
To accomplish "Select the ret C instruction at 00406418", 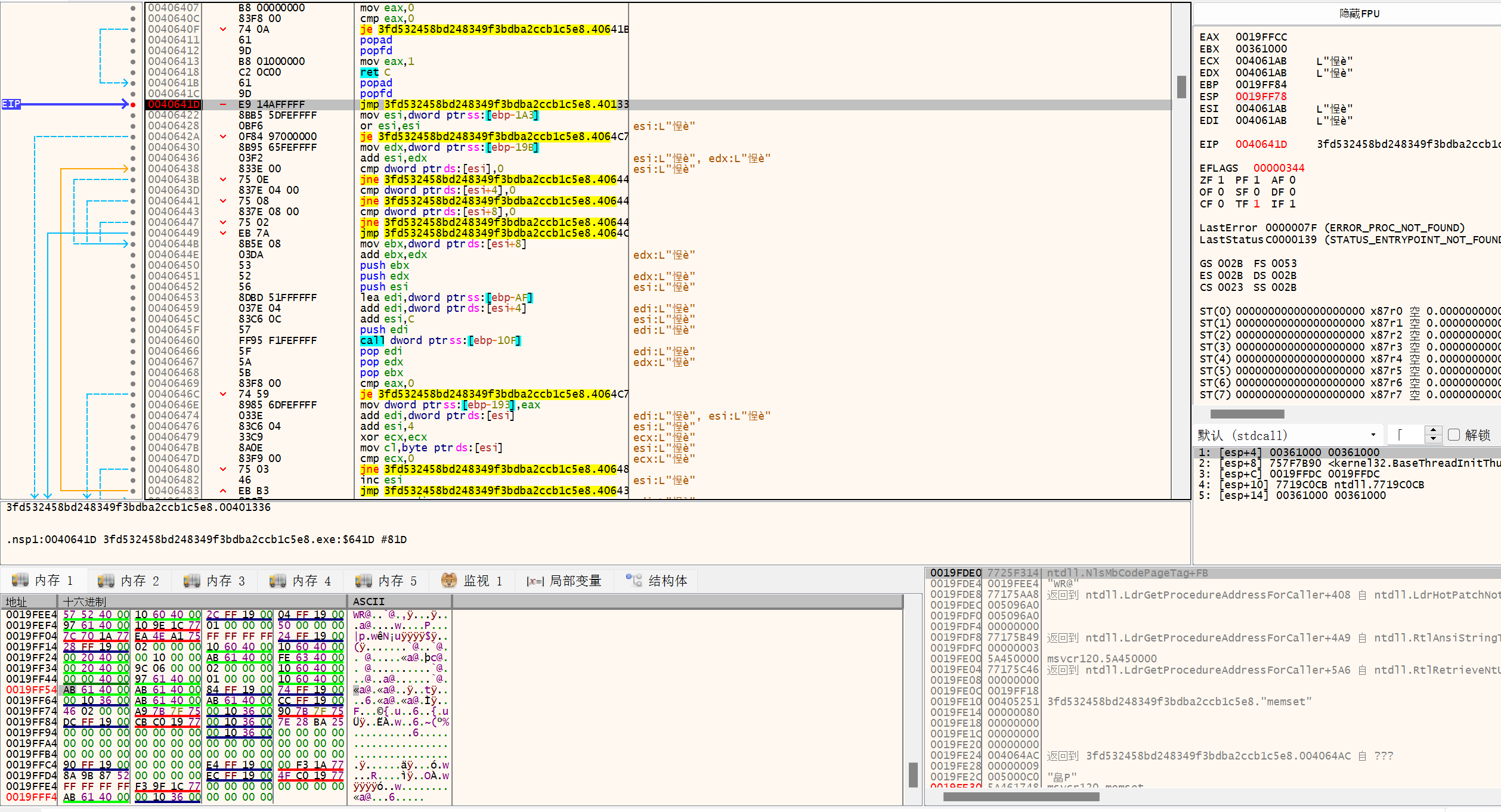I will pyautogui.click(x=375, y=73).
